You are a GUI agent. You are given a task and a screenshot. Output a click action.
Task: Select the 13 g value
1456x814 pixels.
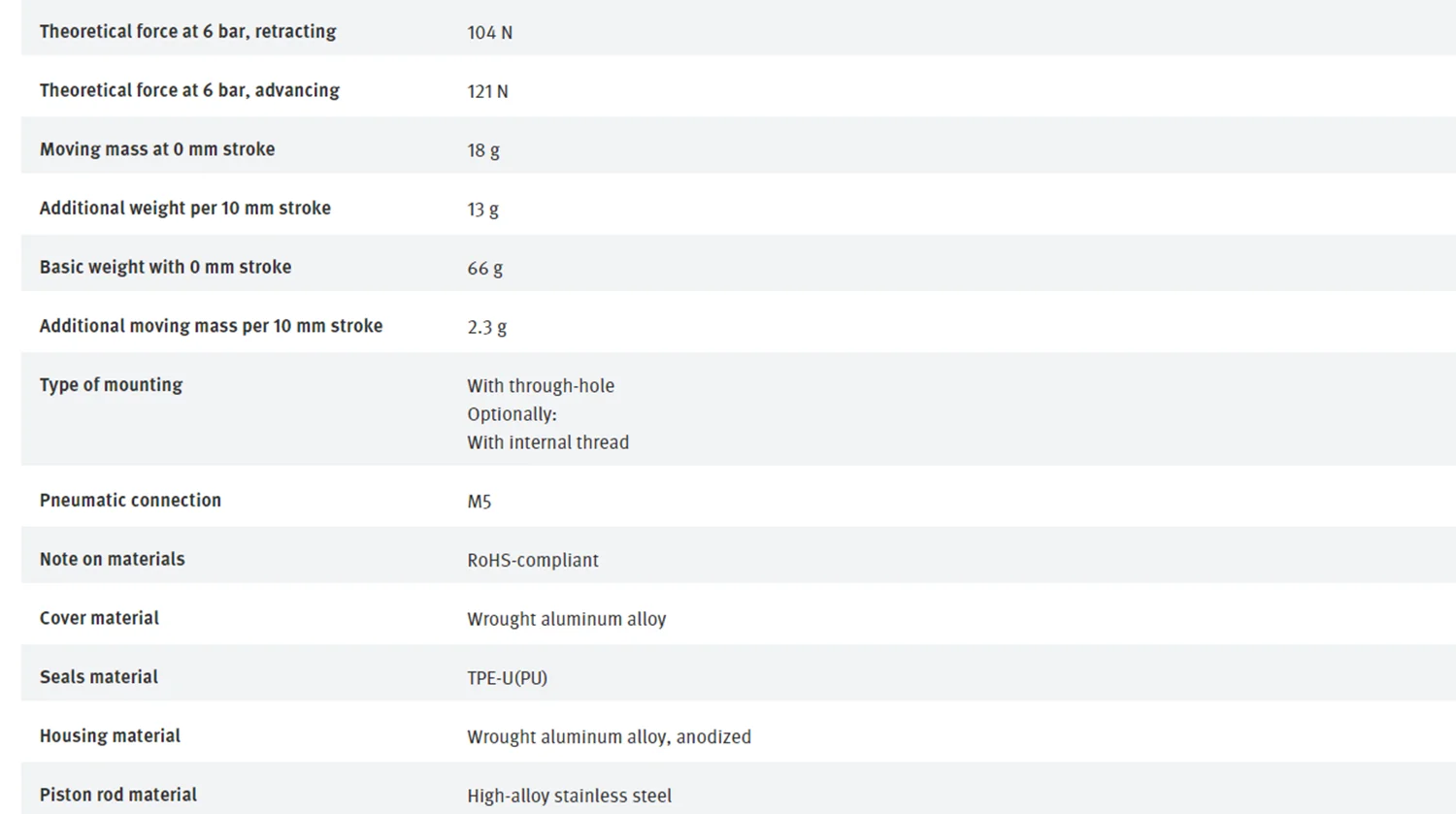482,210
